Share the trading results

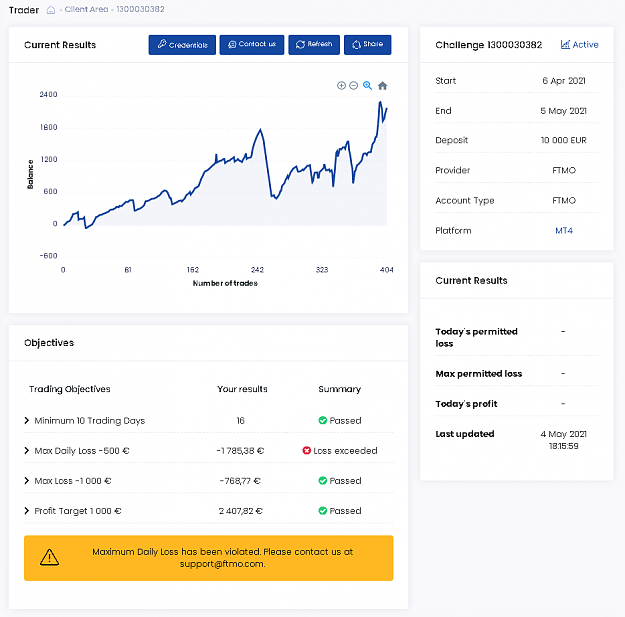click(x=368, y=45)
